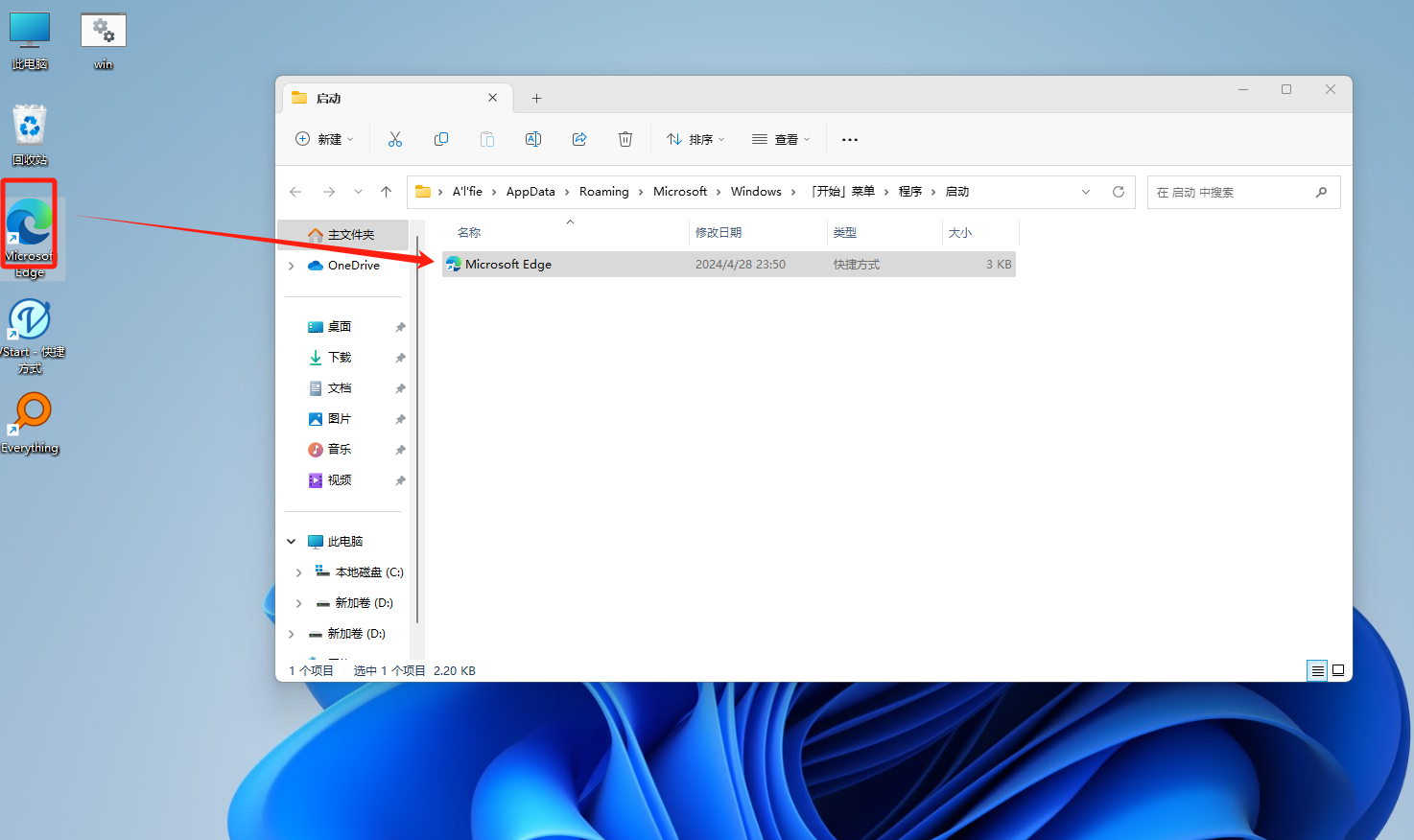Click the Paste clipboard icon
The width and height of the screenshot is (1414, 840).
coord(487,139)
